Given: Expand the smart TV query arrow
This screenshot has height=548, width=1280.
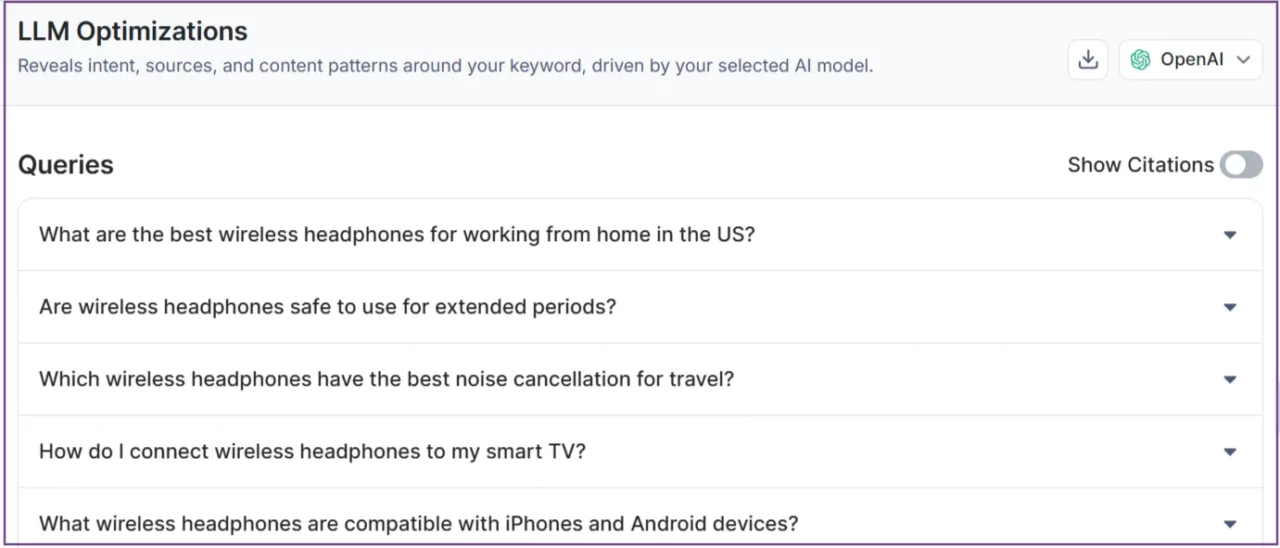Looking at the screenshot, I should (1230, 452).
